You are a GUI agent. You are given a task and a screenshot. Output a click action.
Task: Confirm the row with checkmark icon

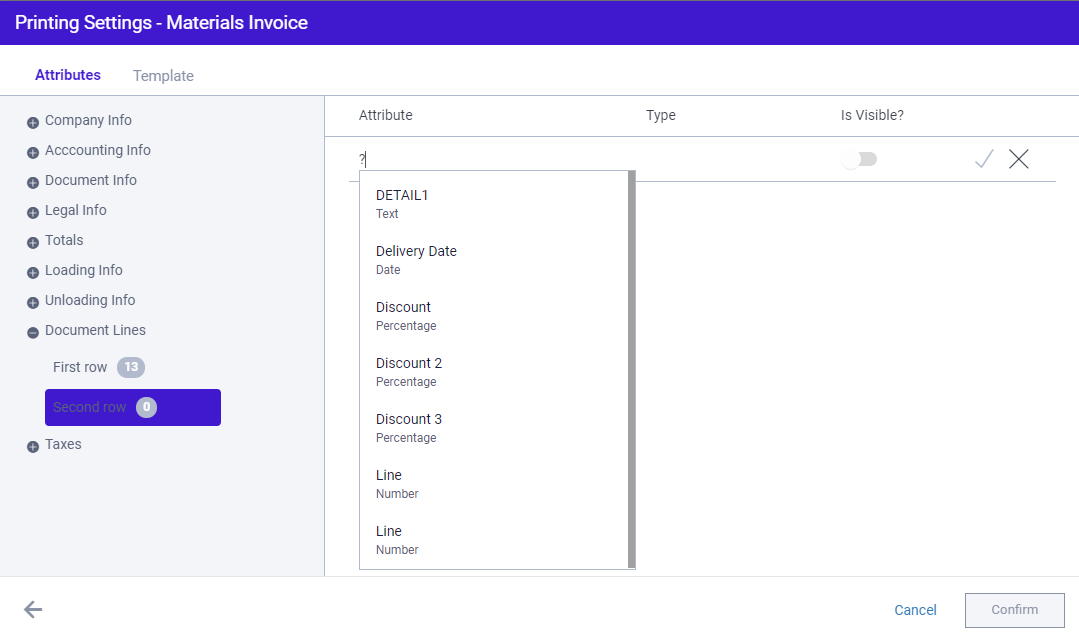(x=984, y=159)
